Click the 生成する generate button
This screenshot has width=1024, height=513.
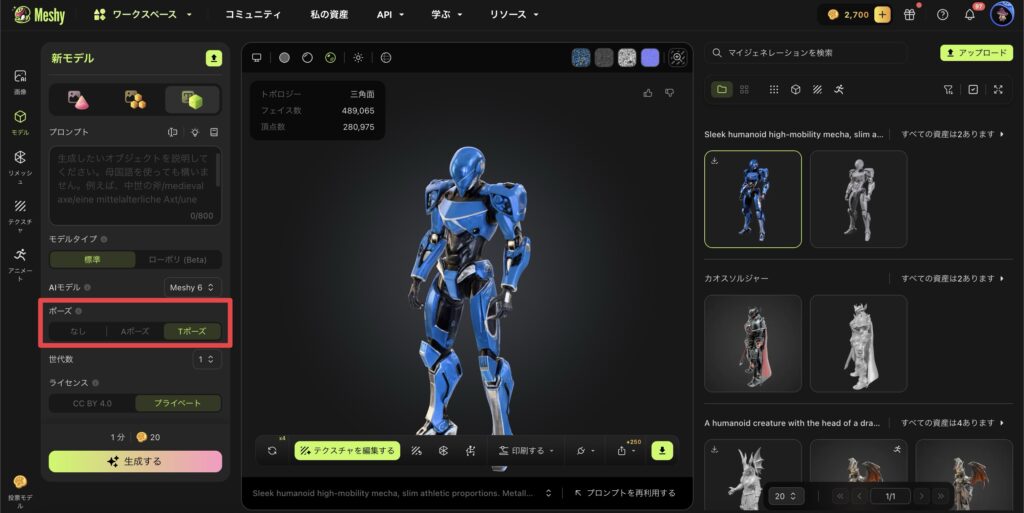pos(135,461)
